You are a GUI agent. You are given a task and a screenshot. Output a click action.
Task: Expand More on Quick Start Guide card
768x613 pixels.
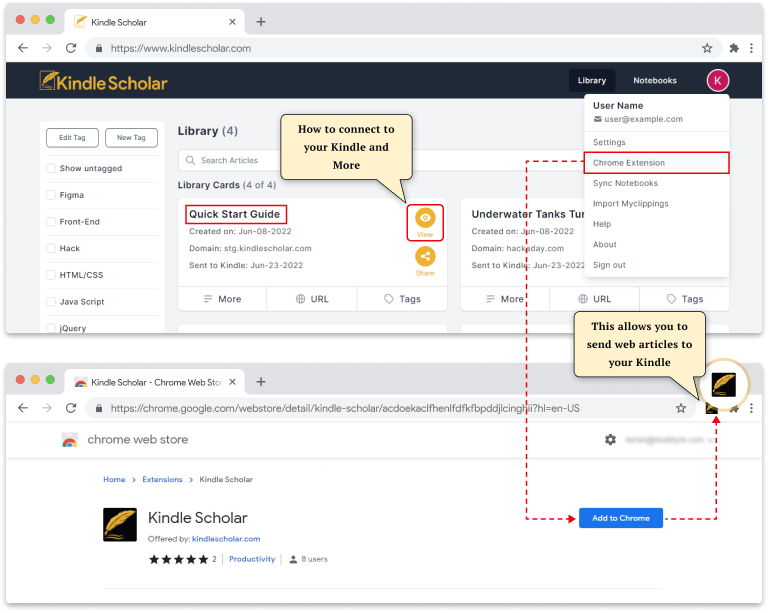[x=222, y=299]
